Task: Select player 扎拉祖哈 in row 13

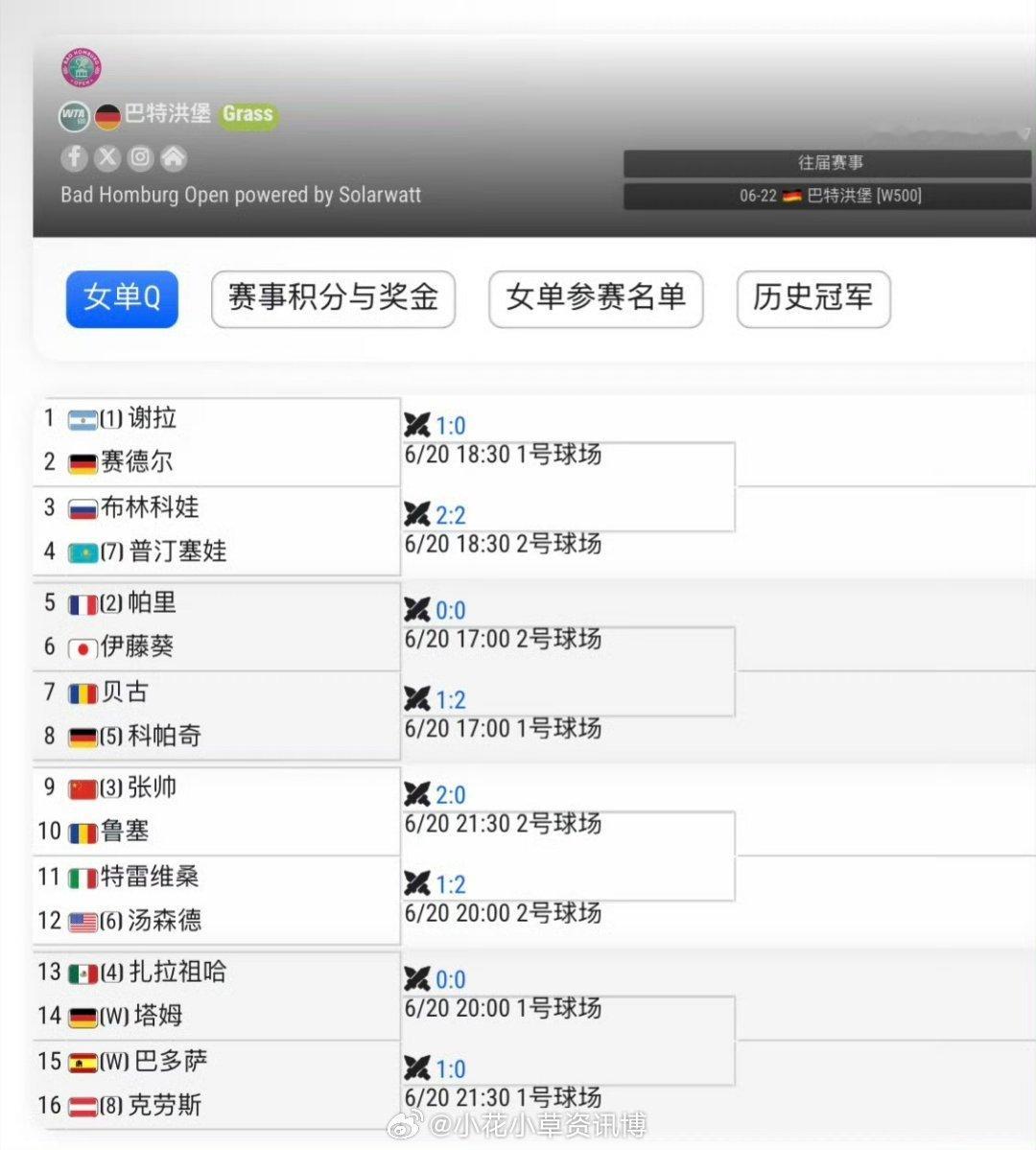Action: (x=178, y=973)
